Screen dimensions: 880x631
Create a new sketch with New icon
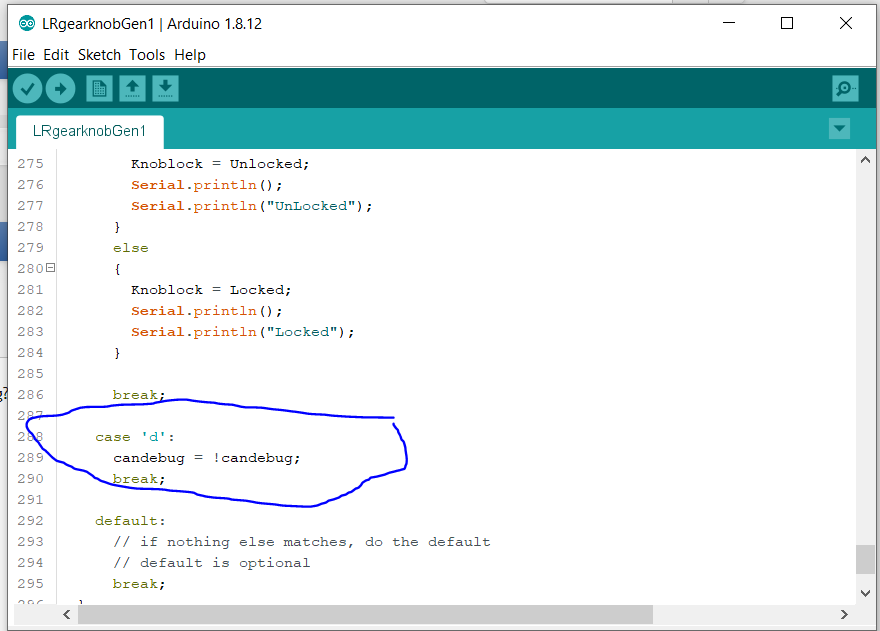coord(99,89)
